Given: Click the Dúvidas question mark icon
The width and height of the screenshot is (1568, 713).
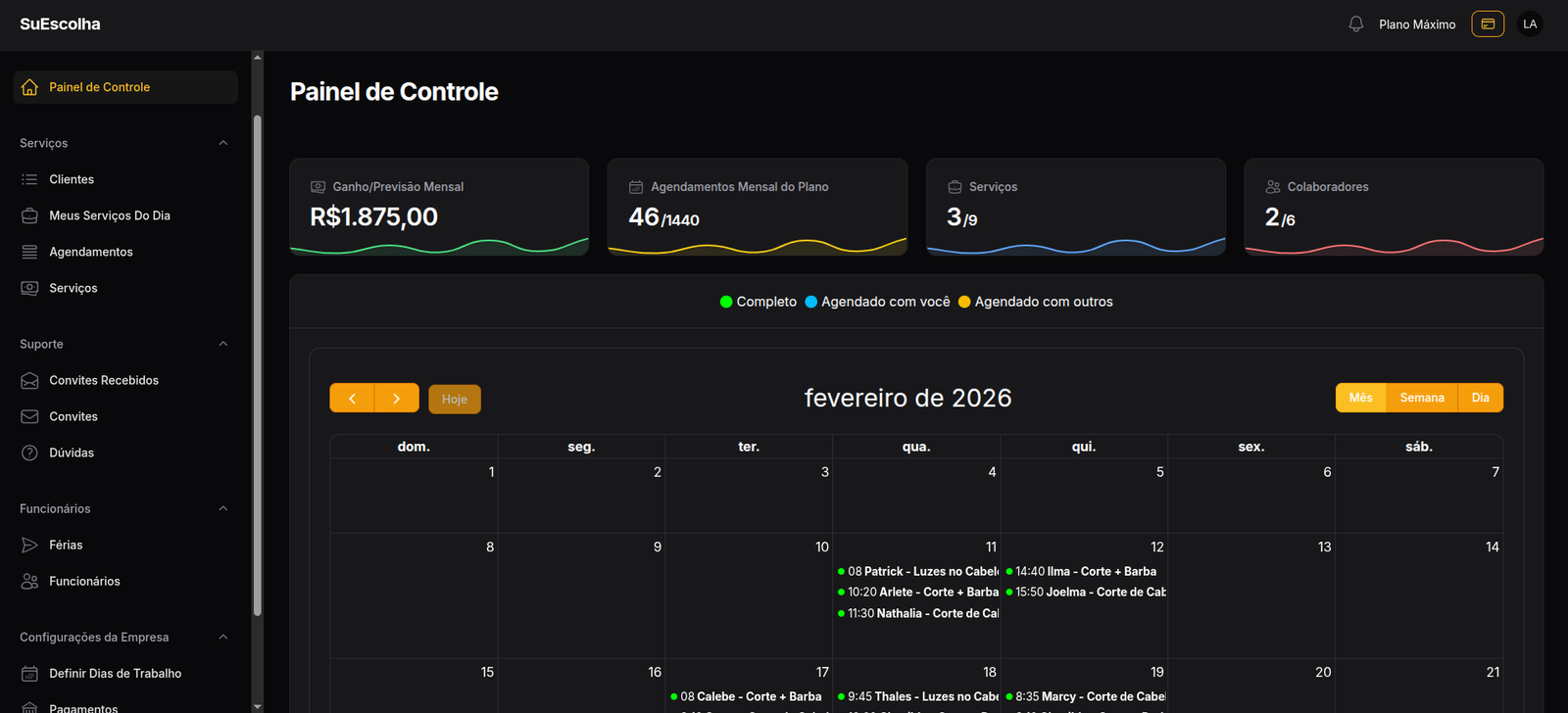Looking at the screenshot, I should pos(29,452).
